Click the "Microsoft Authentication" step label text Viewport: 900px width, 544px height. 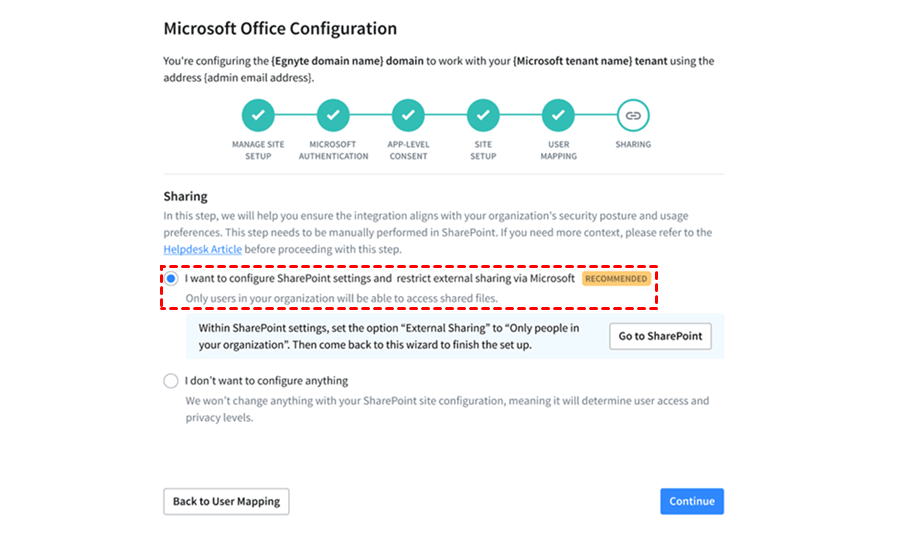[333, 150]
